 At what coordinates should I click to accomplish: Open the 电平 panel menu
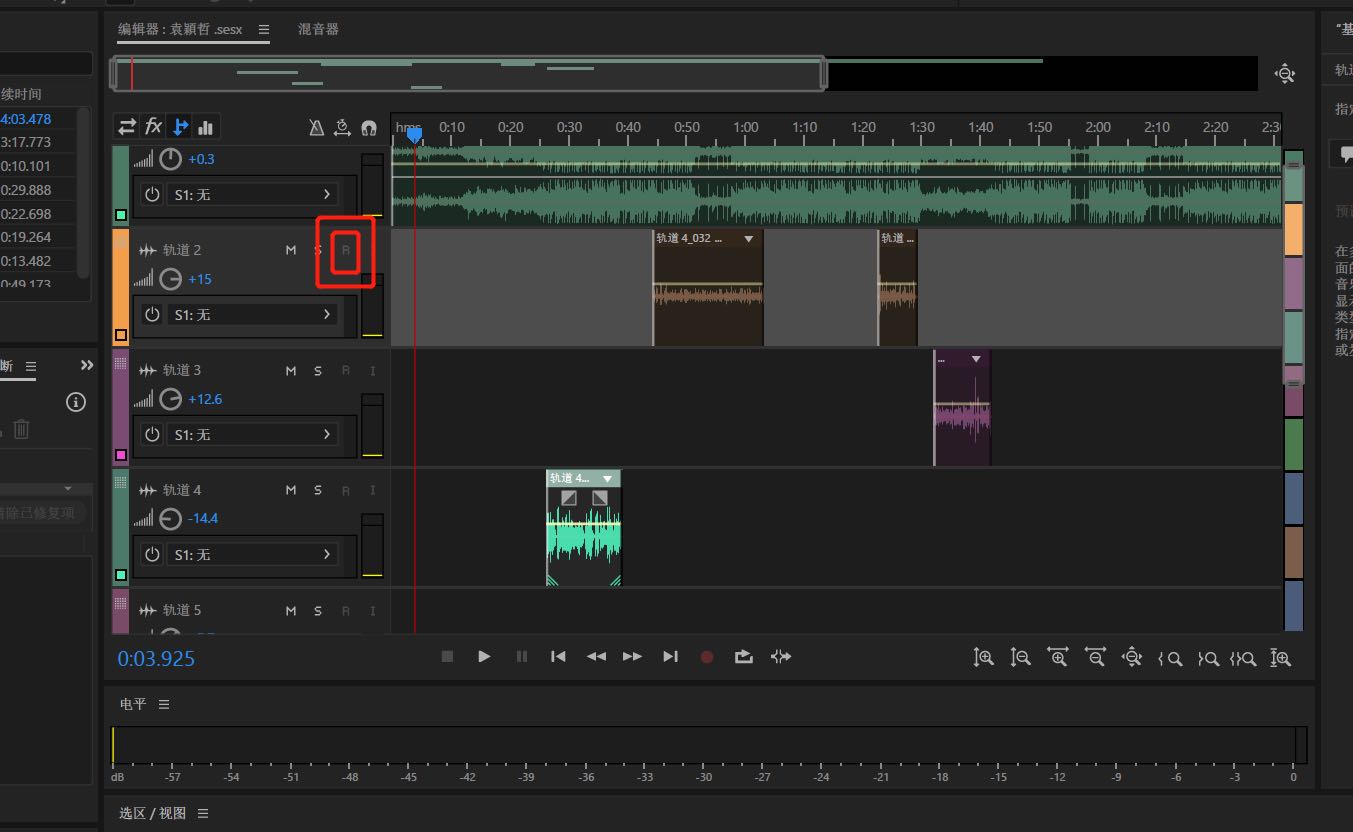(x=164, y=704)
